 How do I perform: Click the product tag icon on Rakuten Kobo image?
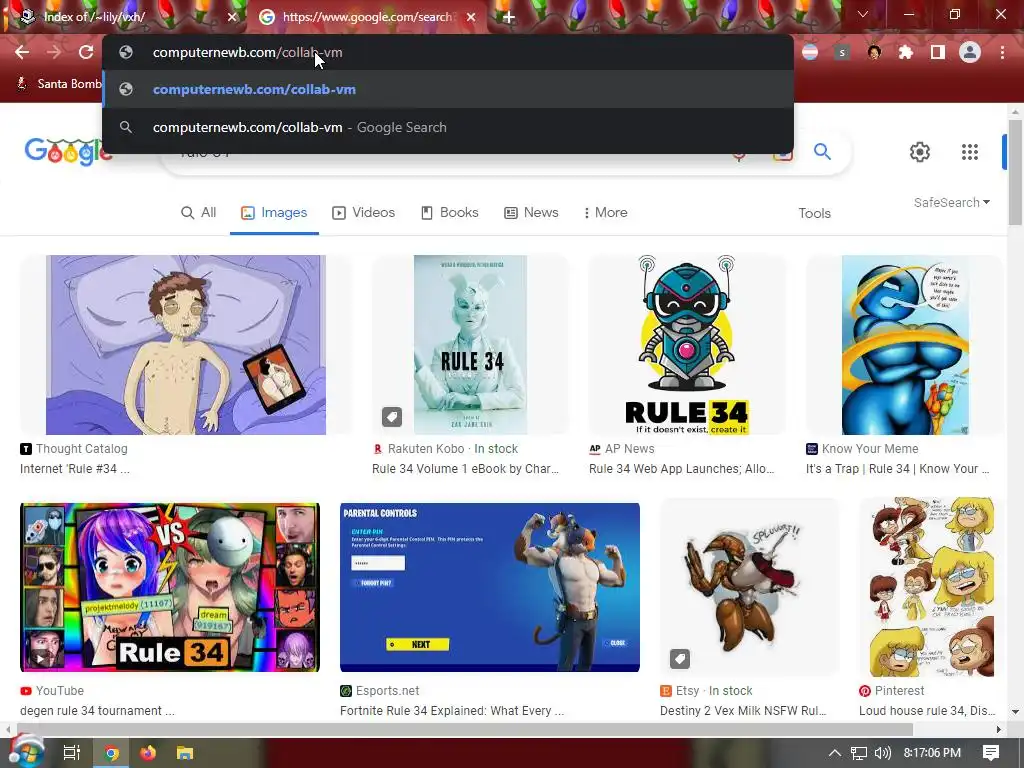click(392, 417)
